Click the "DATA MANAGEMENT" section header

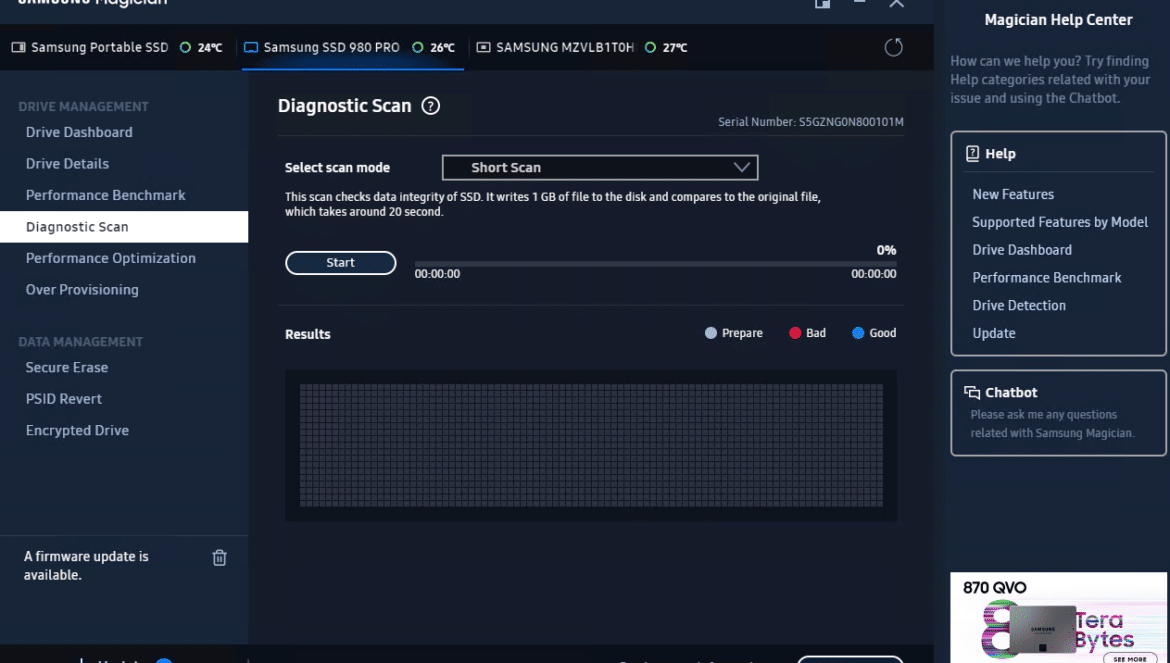[x=81, y=342]
